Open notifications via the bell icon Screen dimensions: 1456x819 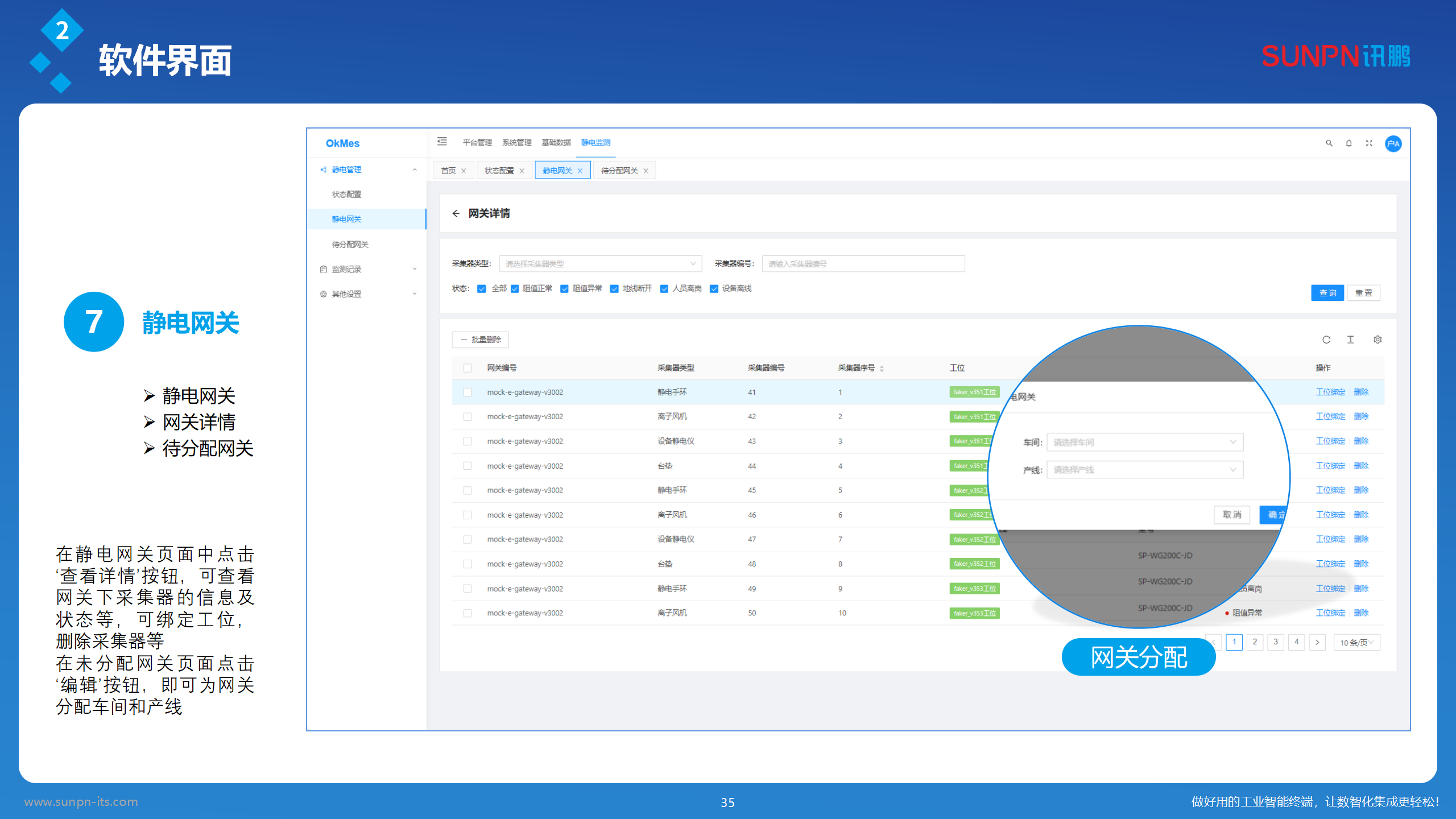click(x=1349, y=143)
